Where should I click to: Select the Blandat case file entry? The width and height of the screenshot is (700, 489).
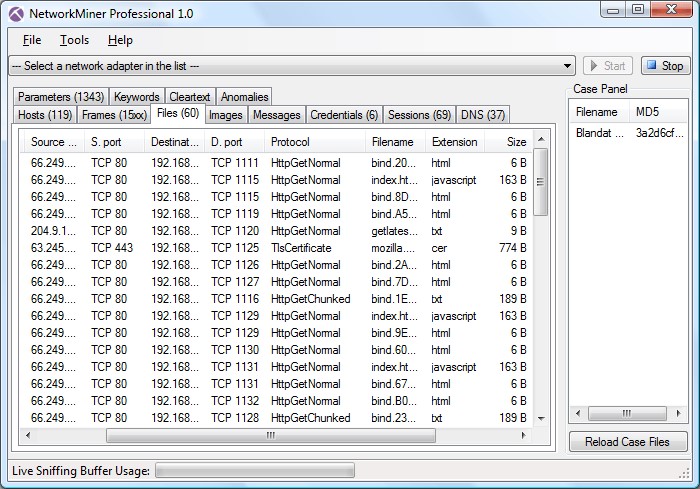pos(597,133)
